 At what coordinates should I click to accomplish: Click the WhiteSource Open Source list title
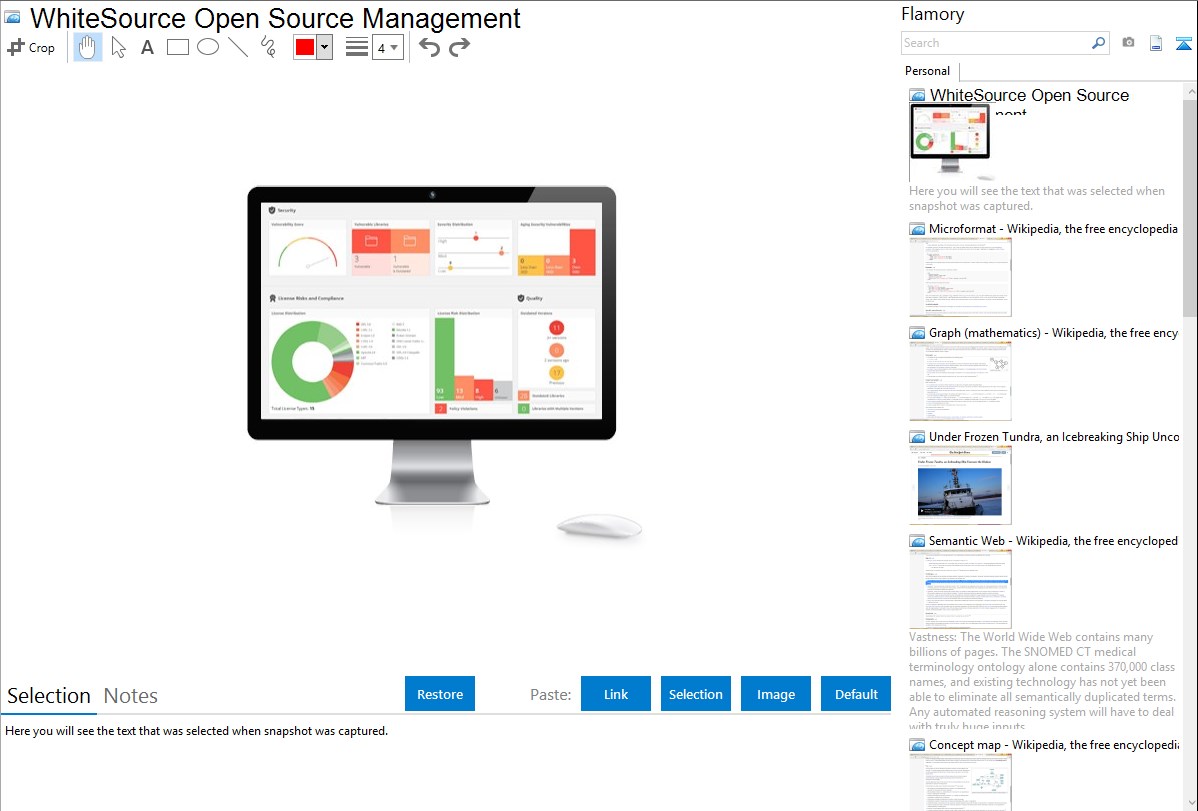pyautogui.click(x=1029, y=95)
